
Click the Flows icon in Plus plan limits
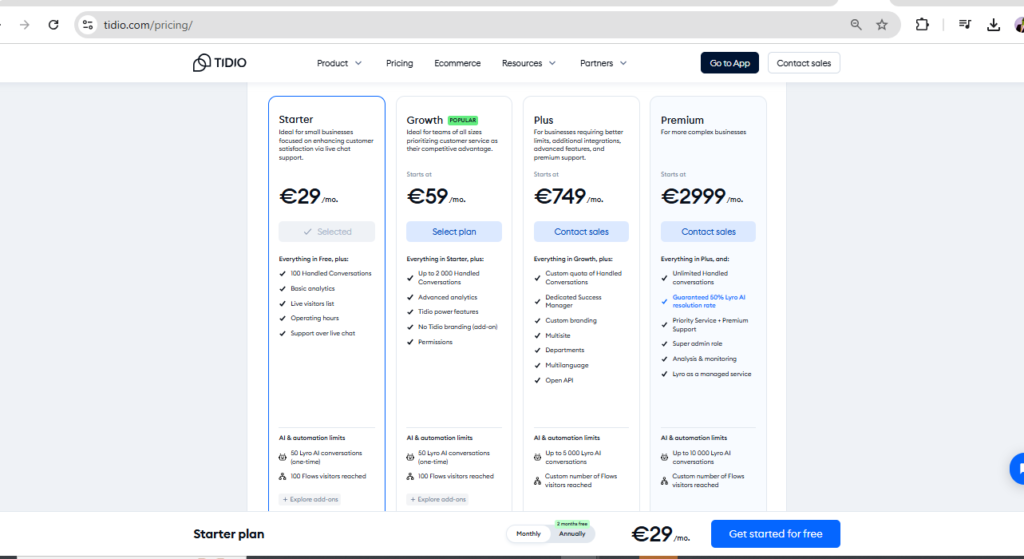(537, 481)
